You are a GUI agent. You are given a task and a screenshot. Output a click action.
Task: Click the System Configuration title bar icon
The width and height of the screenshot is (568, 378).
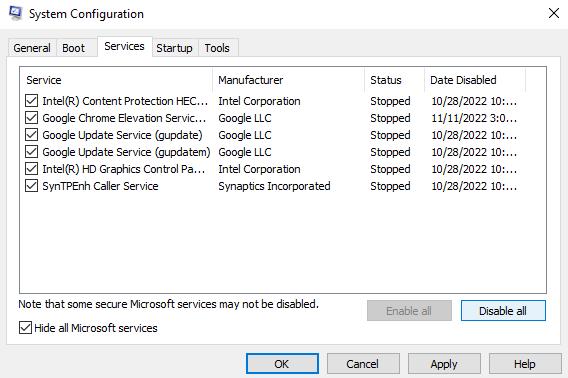pos(15,13)
